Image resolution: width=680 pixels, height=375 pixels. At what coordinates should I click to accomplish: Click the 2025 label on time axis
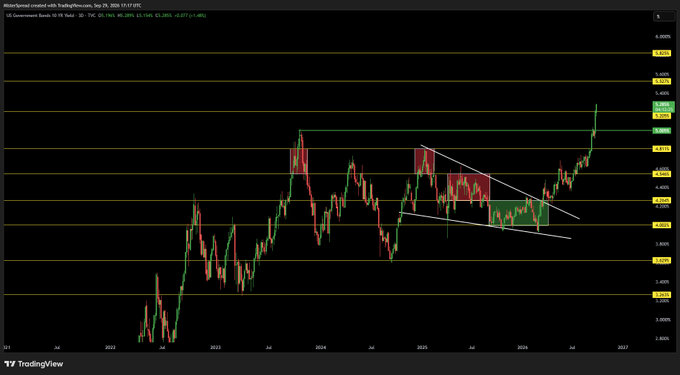(x=422, y=347)
